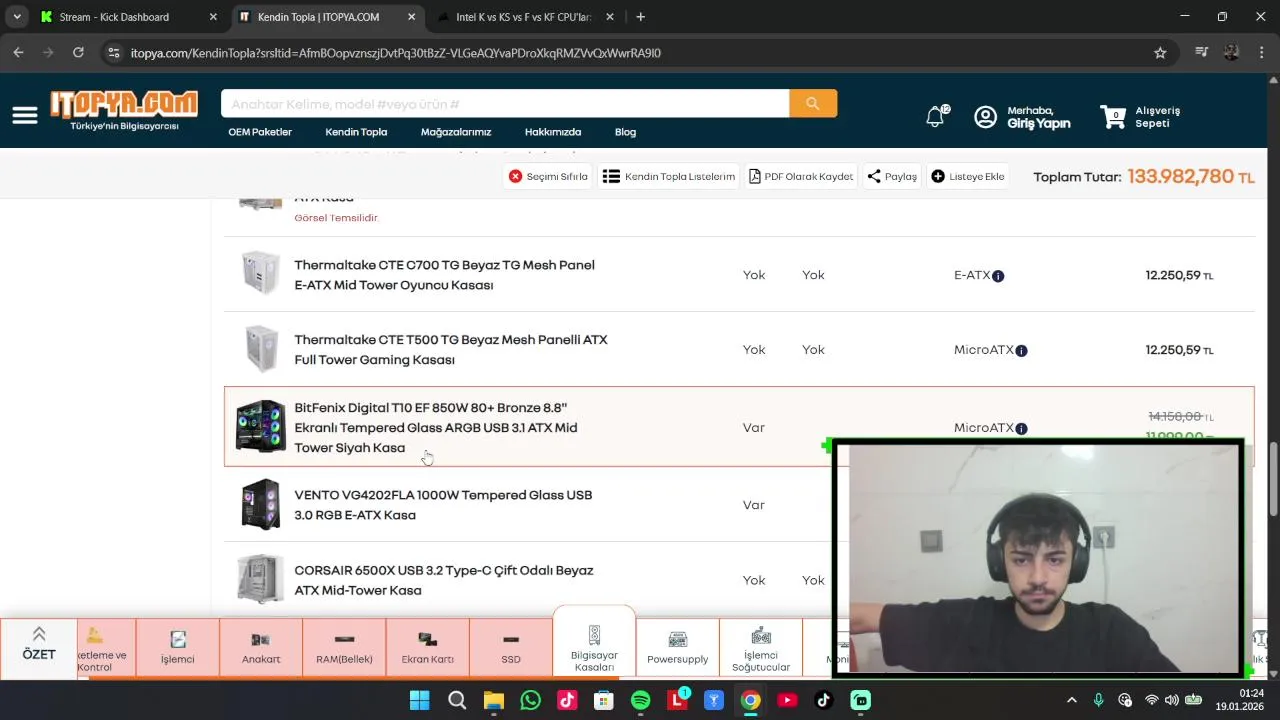The image size is (1280, 720).
Task: Open Windows Start menu
Action: tap(419, 700)
